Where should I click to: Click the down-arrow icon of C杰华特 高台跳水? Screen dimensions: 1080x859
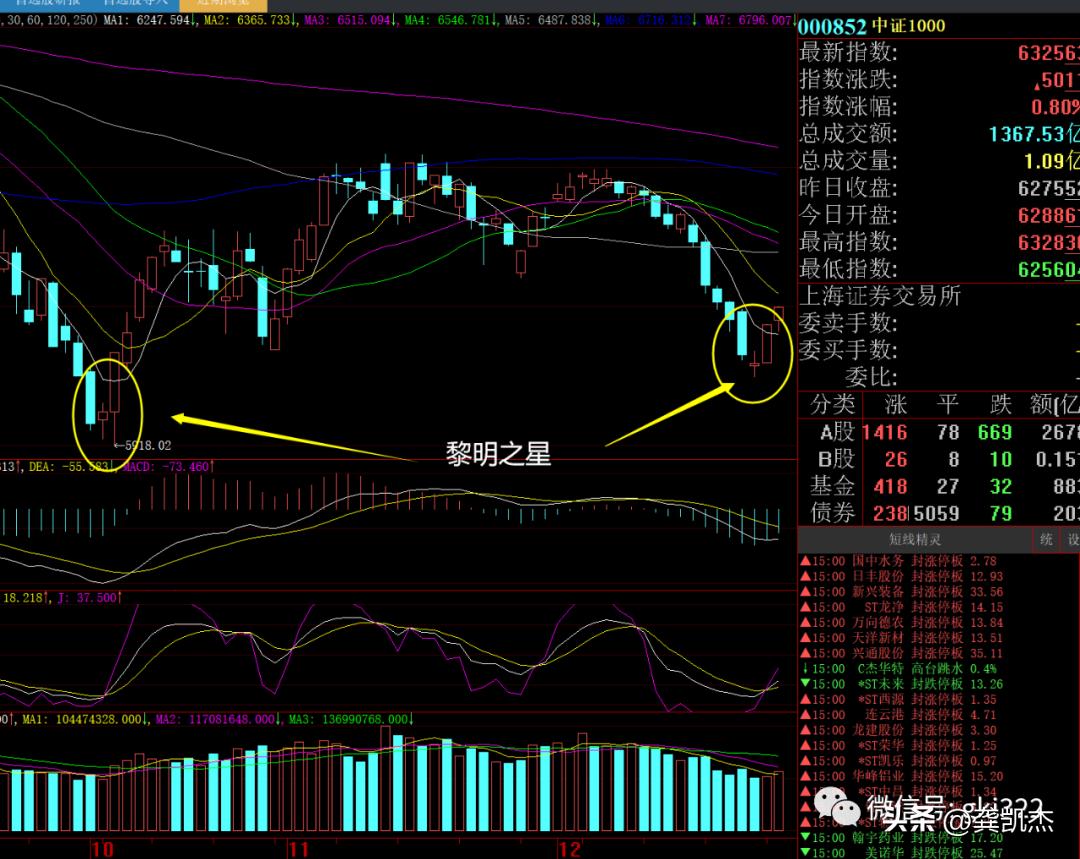(x=804, y=668)
